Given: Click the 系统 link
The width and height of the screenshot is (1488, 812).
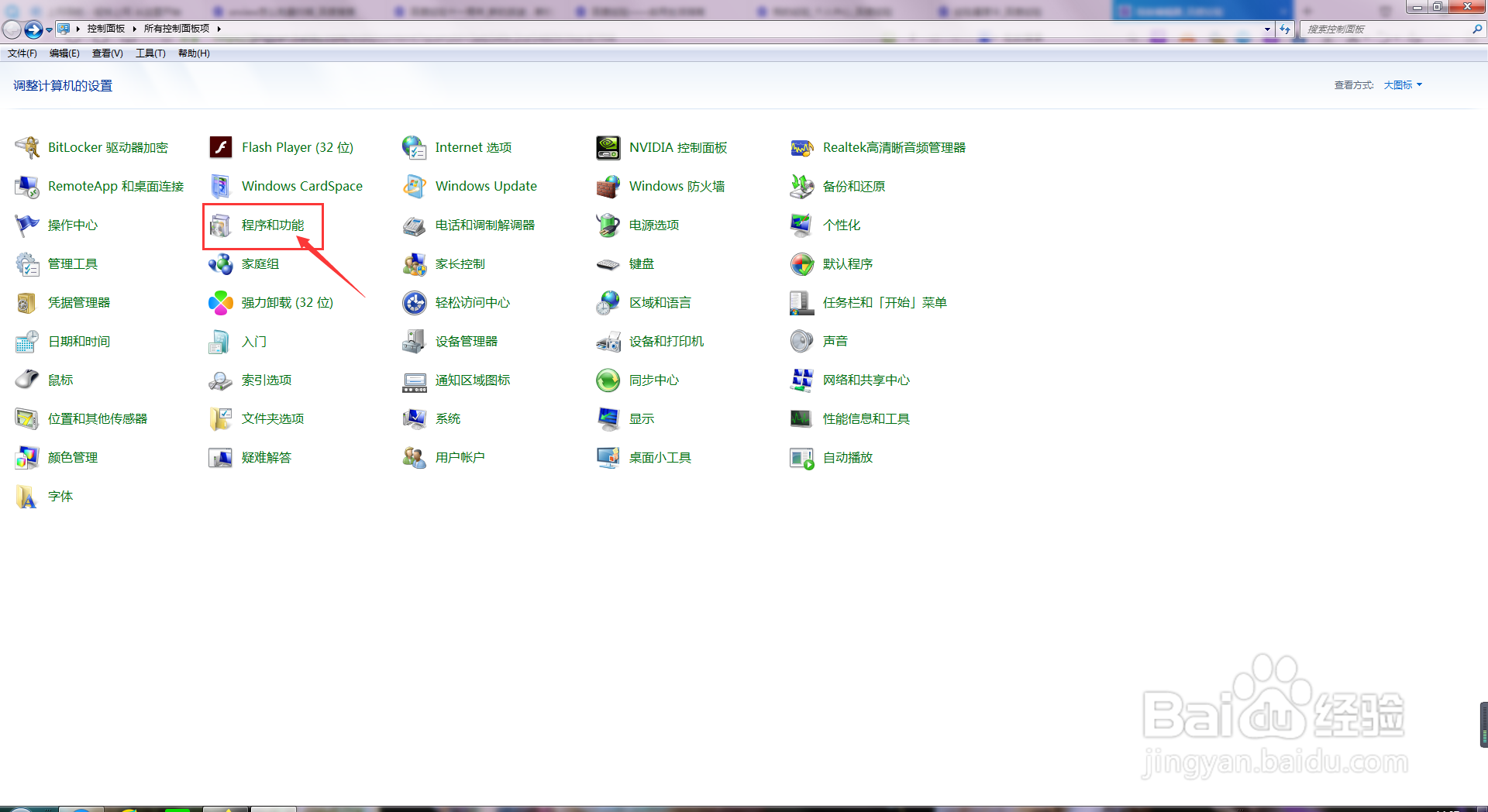Looking at the screenshot, I should pyautogui.click(x=448, y=418).
